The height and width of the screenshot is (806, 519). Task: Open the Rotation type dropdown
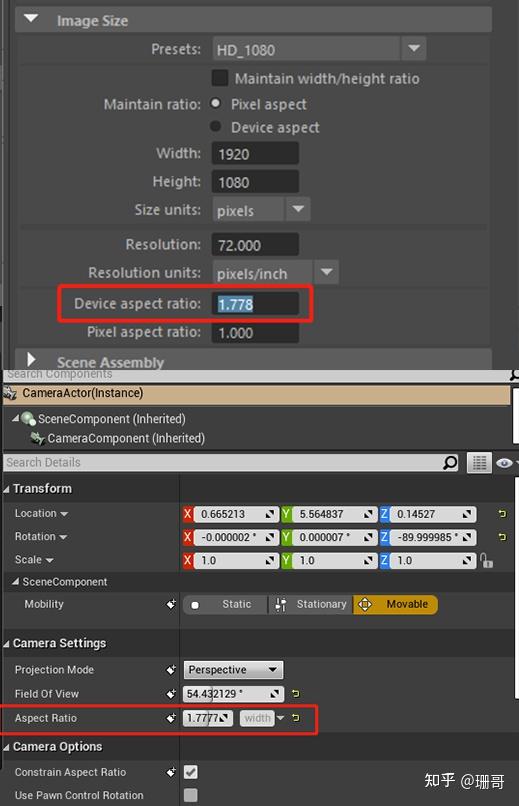[63, 537]
